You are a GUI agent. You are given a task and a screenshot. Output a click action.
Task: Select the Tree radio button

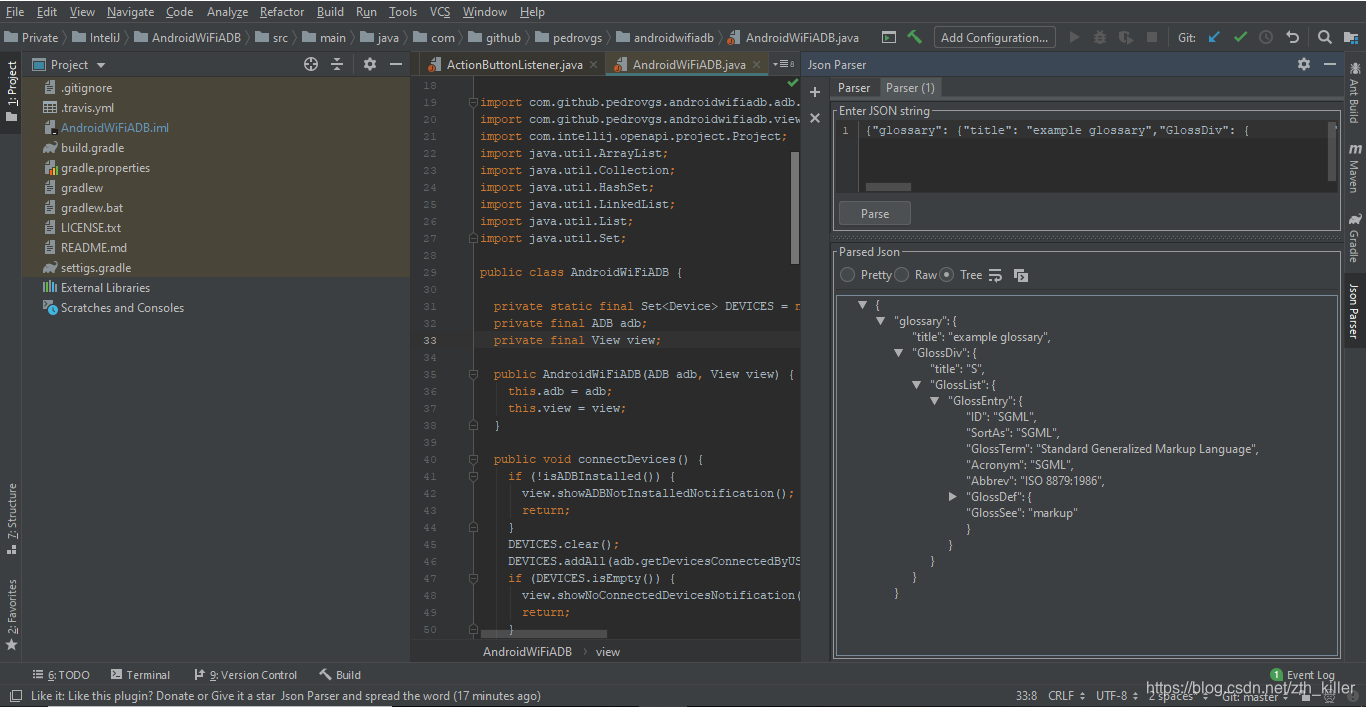[x=946, y=275]
